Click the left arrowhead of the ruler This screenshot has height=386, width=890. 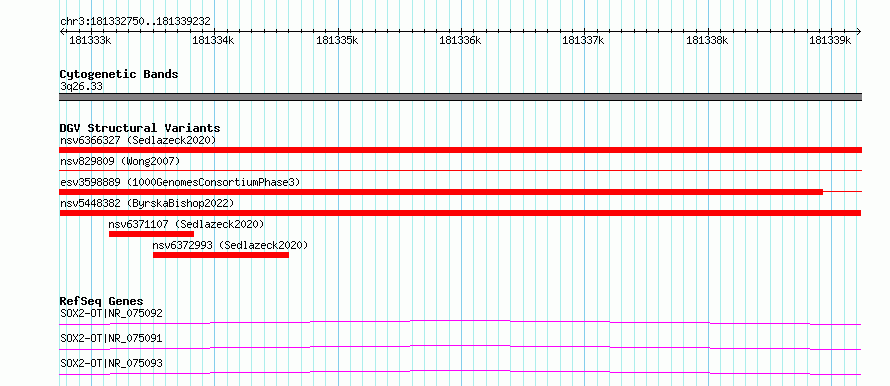point(62,31)
